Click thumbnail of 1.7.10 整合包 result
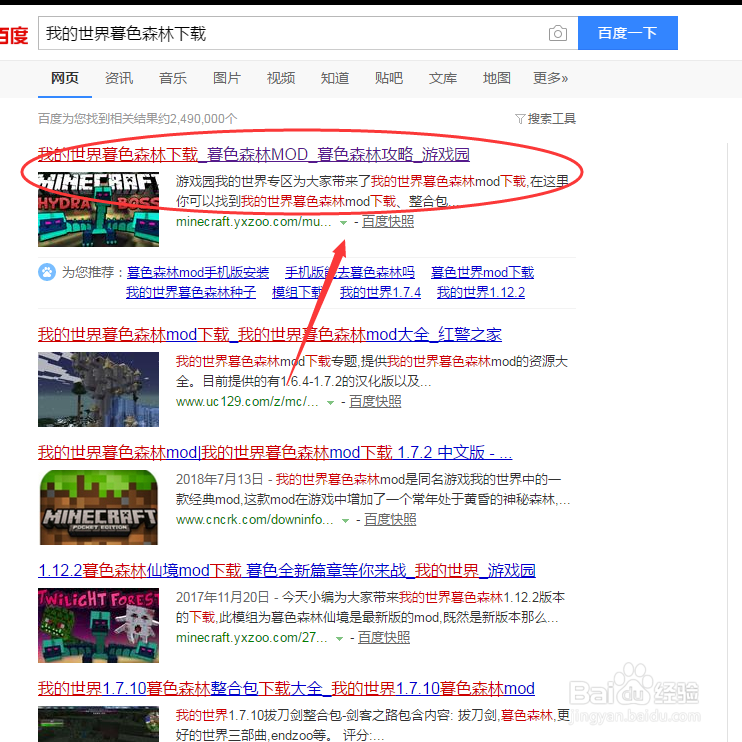Image resolution: width=742 pixels, height=742 pixels. 98,724
